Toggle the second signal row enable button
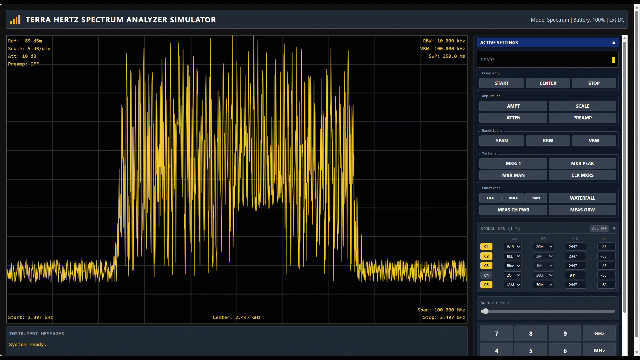This screenshot has height=360, width=640. 486,256
